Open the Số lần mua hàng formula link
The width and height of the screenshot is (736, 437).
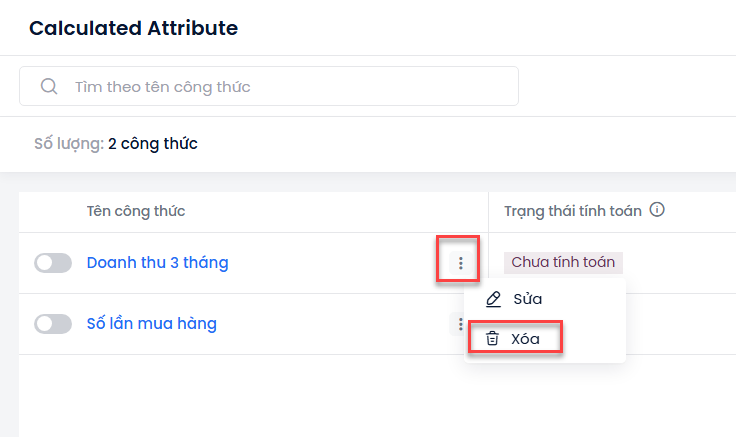click(x=152, y=323)
